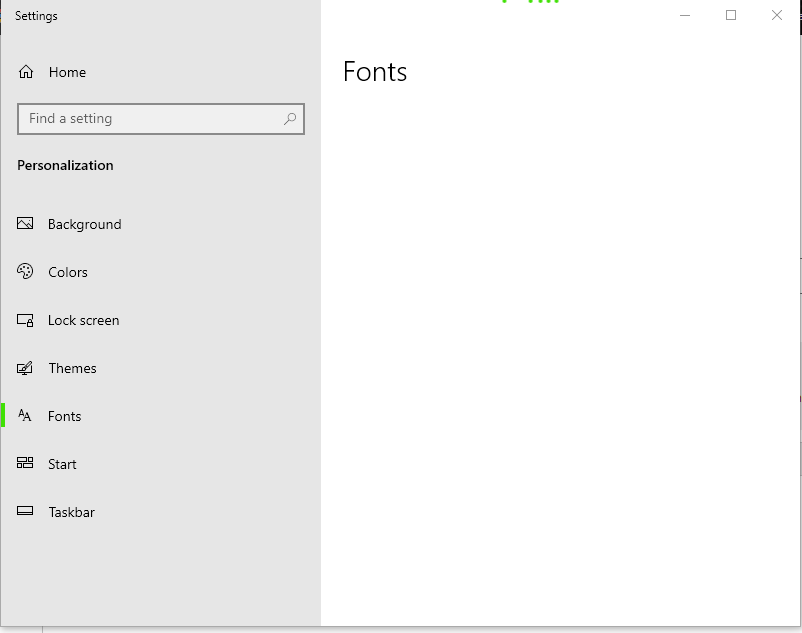Select the Taskbar icon in sidebar
This screenshot has width=802, height=633.
point(24,512)
